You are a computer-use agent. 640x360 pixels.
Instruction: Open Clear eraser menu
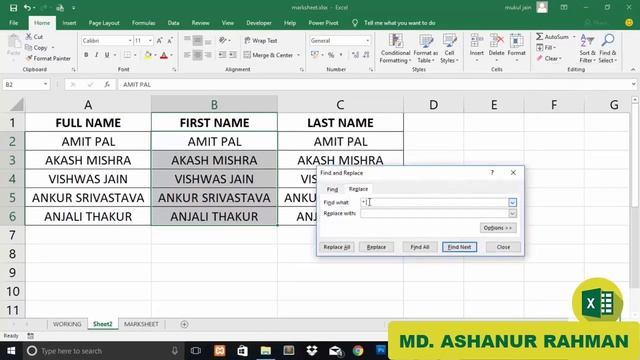[x=549, y=58]
